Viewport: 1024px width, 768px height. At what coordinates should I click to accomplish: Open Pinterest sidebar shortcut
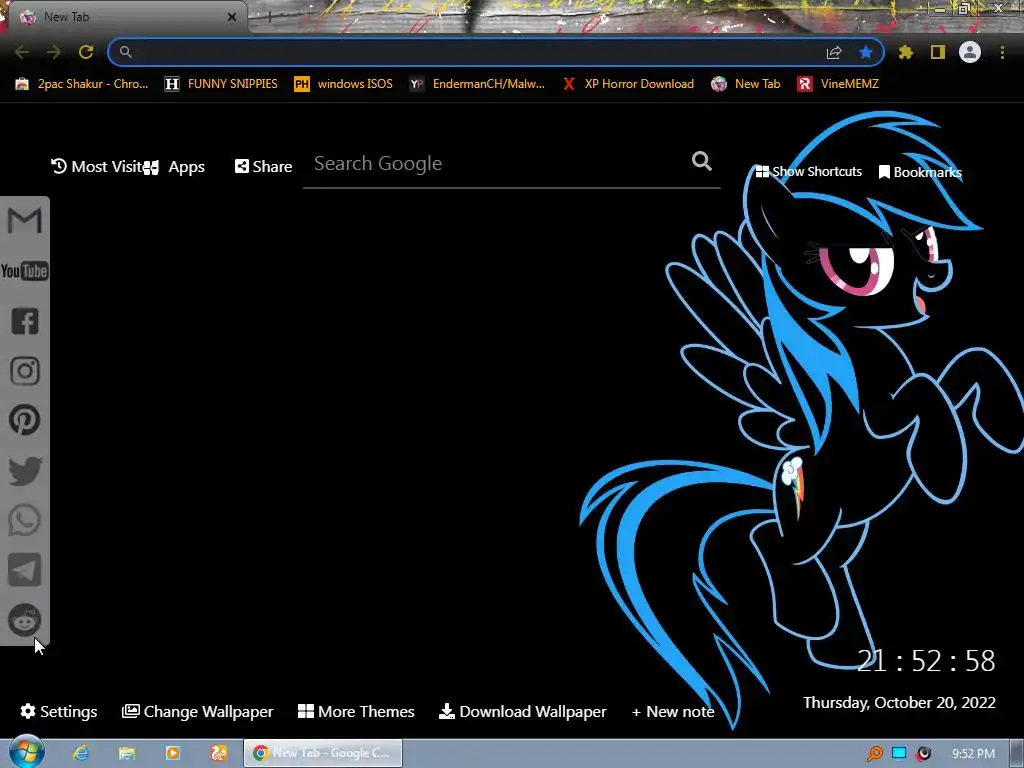pyautogui.click(x=25, y=420)
